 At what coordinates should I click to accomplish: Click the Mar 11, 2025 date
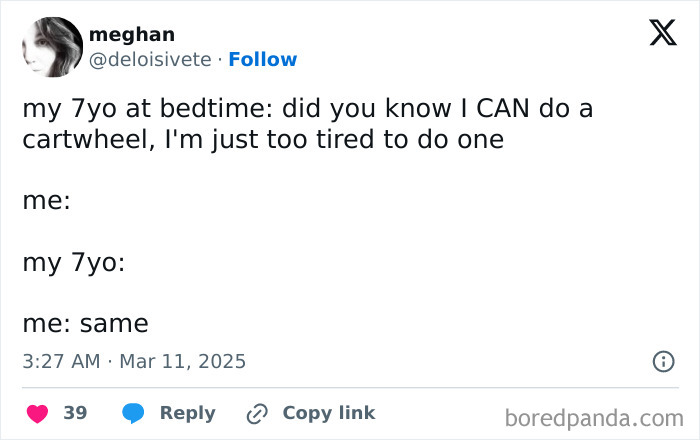coord(182,361)
